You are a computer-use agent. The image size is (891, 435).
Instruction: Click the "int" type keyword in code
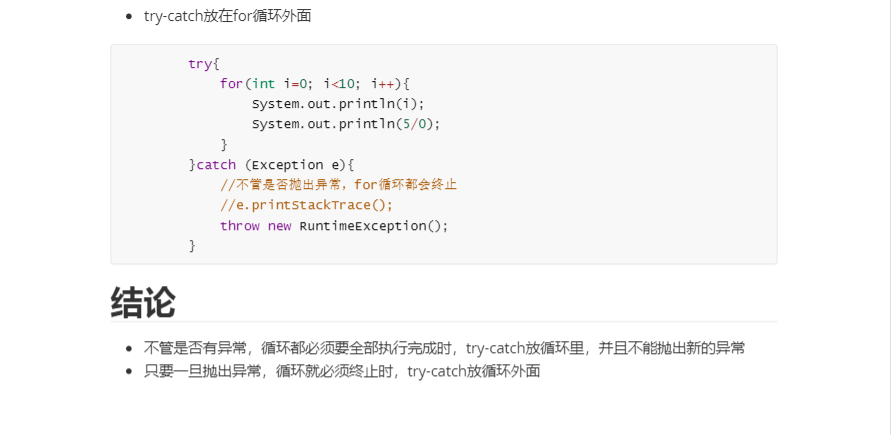263,83
